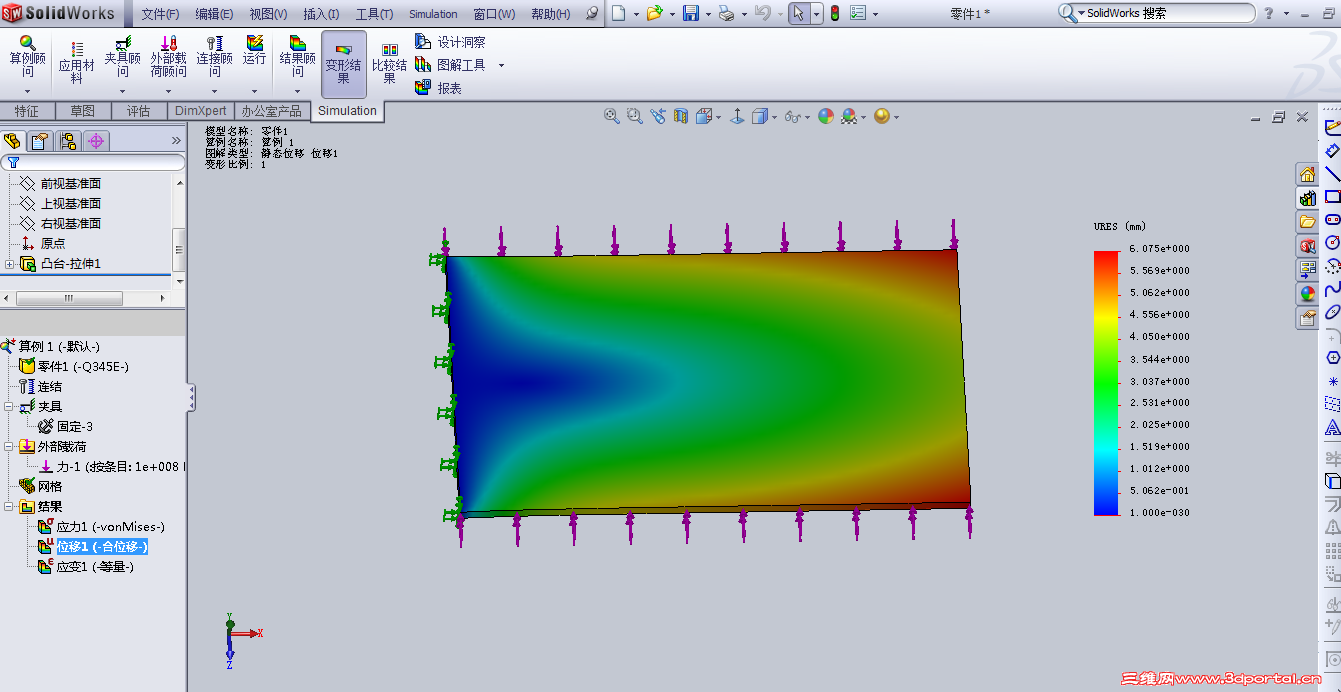1341x692 pixels.
Task: Collapse the 夹具 fixtures node
Action: [x=9, y=407]
